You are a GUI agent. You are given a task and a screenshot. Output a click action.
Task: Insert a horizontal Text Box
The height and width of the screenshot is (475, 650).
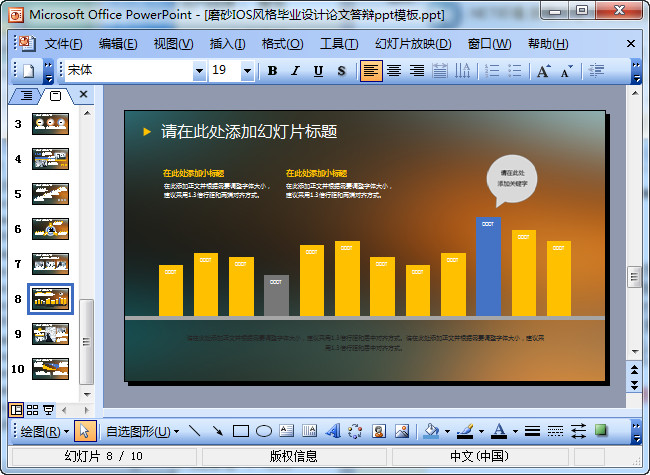pyautogui.click(x=286, y=431)
